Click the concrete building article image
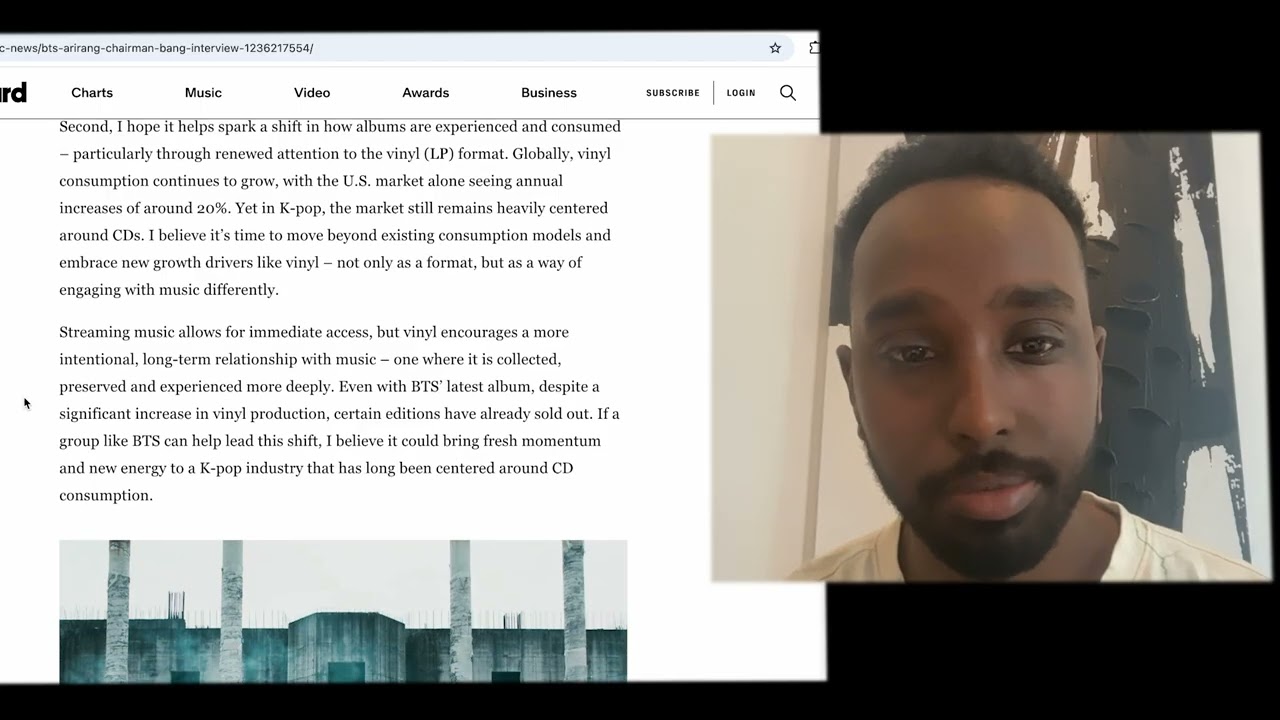 pos(343,611)
